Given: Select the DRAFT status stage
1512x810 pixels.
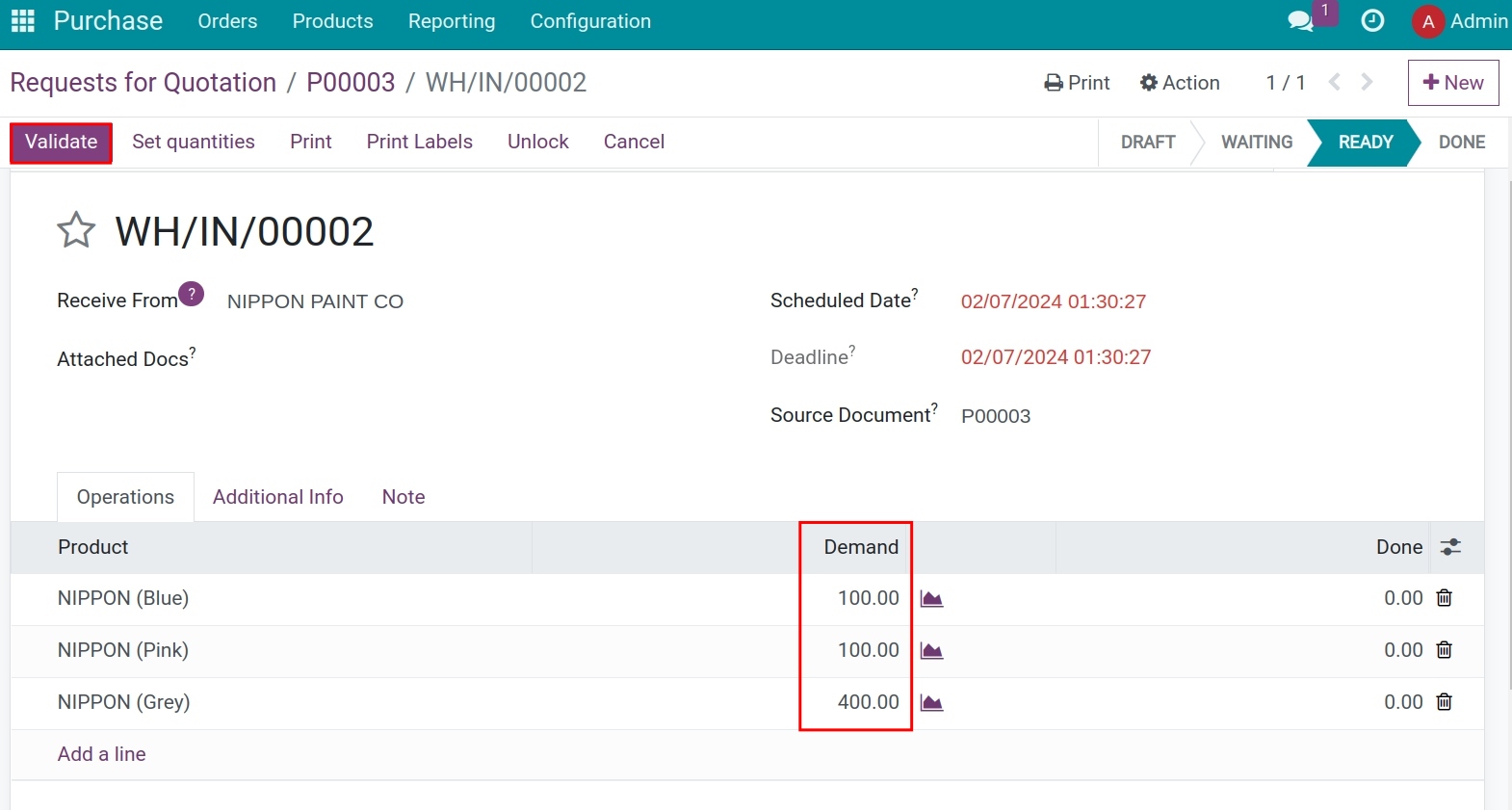Looking at the screenshot, I should pos(1148,143).
